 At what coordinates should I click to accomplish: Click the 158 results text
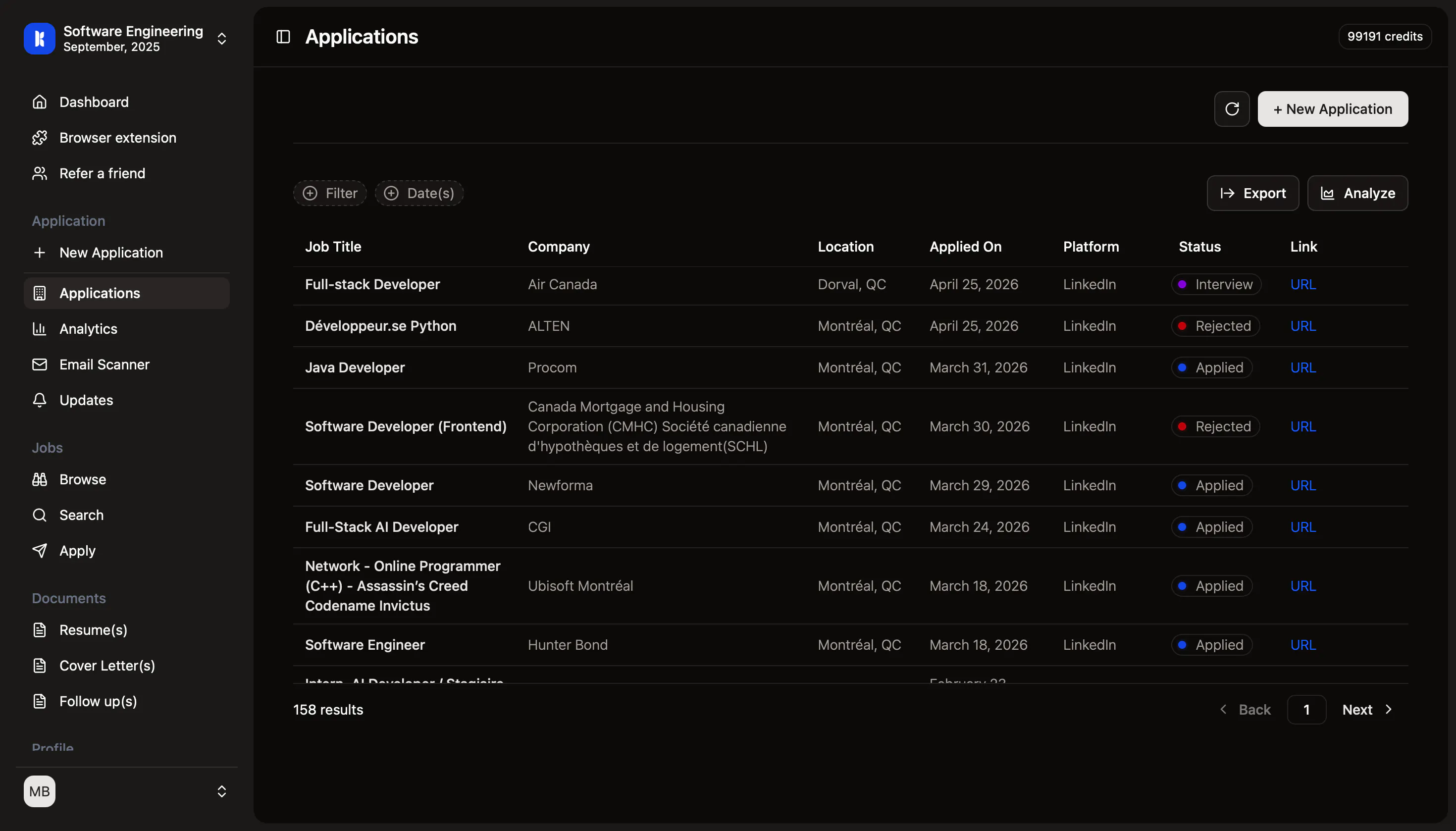pyautogui.click(x=328, y=710)
